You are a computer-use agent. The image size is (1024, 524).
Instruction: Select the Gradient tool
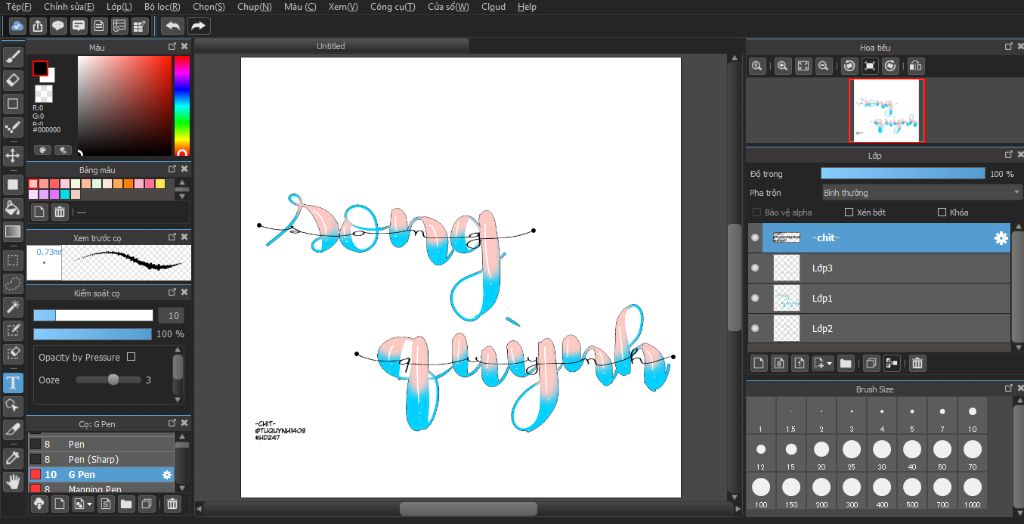point(12,231)
